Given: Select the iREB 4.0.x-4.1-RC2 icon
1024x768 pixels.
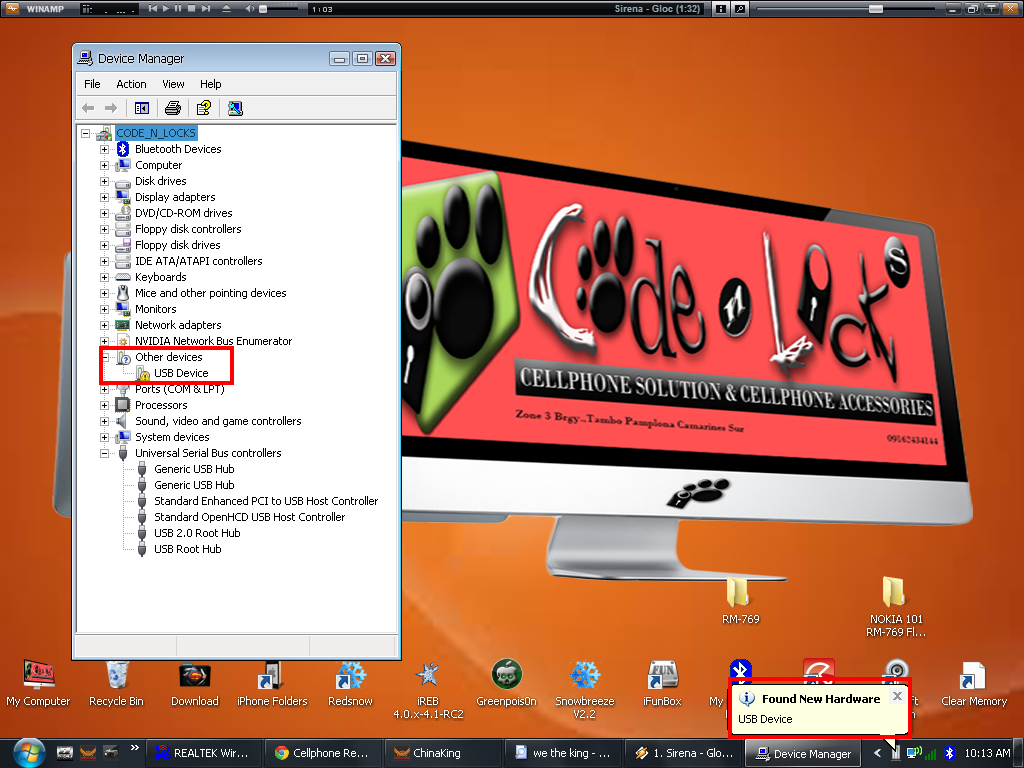Looking at the screenshot, I should [x=428, y=690].
